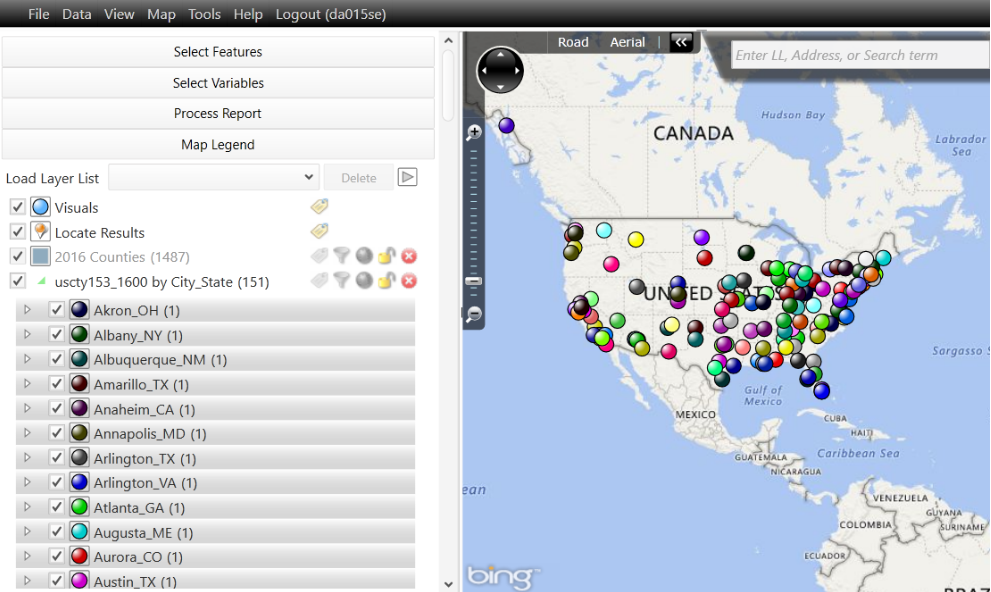
Task: Click the Augusta_ME cyan marker swatch
Action: [x=79, y=531]
